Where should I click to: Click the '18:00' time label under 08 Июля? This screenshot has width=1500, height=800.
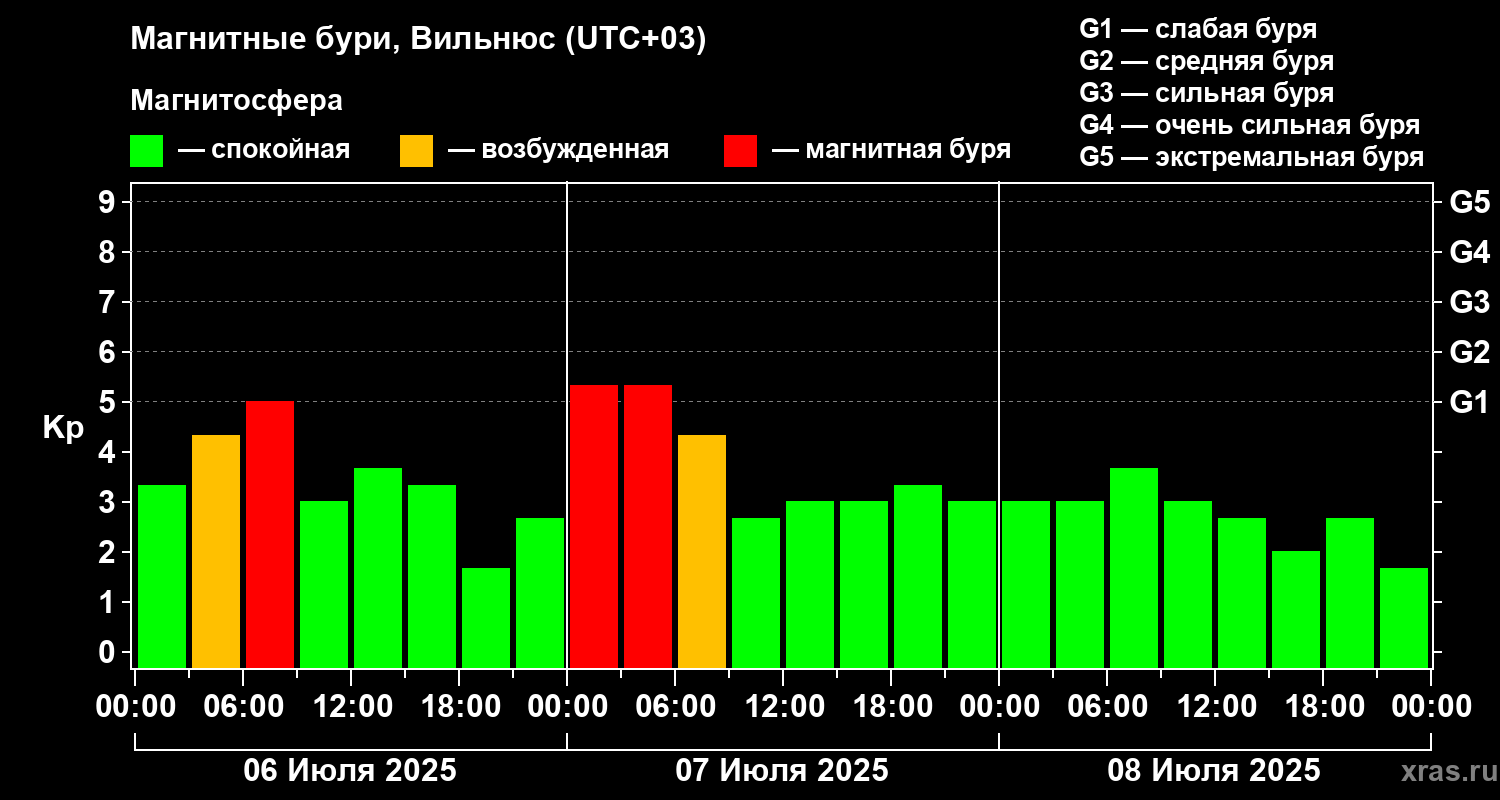[1326, 707]
